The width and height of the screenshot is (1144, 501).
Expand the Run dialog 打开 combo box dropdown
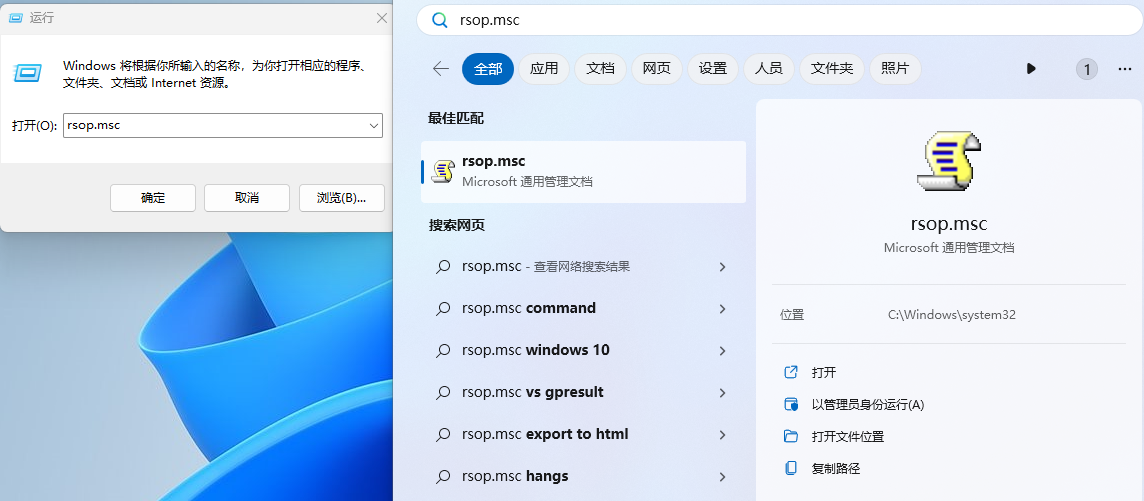[374, 125]
